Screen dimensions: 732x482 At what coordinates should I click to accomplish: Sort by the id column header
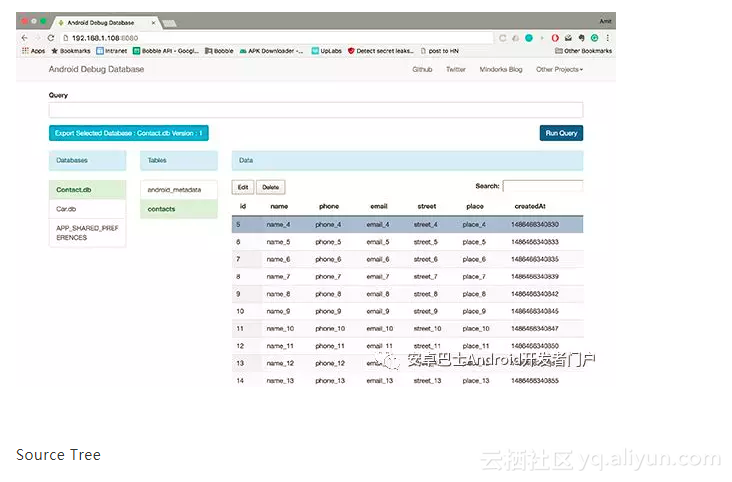tap(243, 206)
